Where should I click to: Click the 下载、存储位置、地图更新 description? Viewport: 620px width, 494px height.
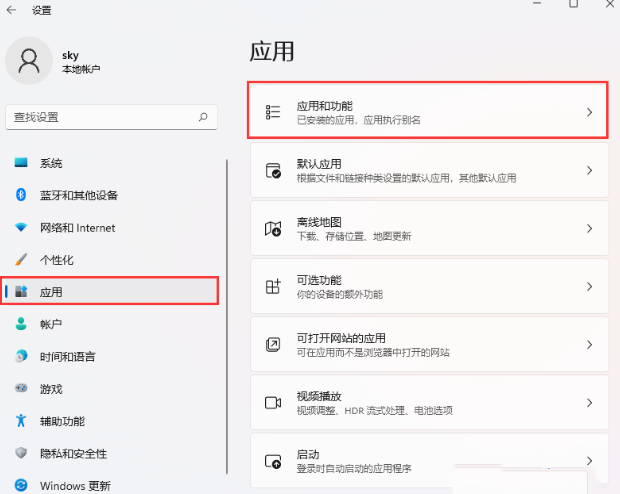(x=354, y=236)
